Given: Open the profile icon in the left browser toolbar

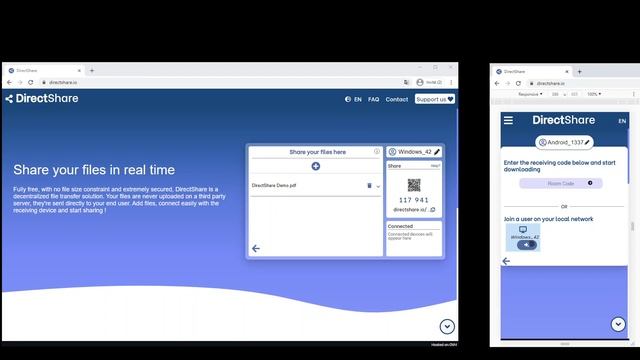Looking at the screenshot, I should click(x=420, y=82).
